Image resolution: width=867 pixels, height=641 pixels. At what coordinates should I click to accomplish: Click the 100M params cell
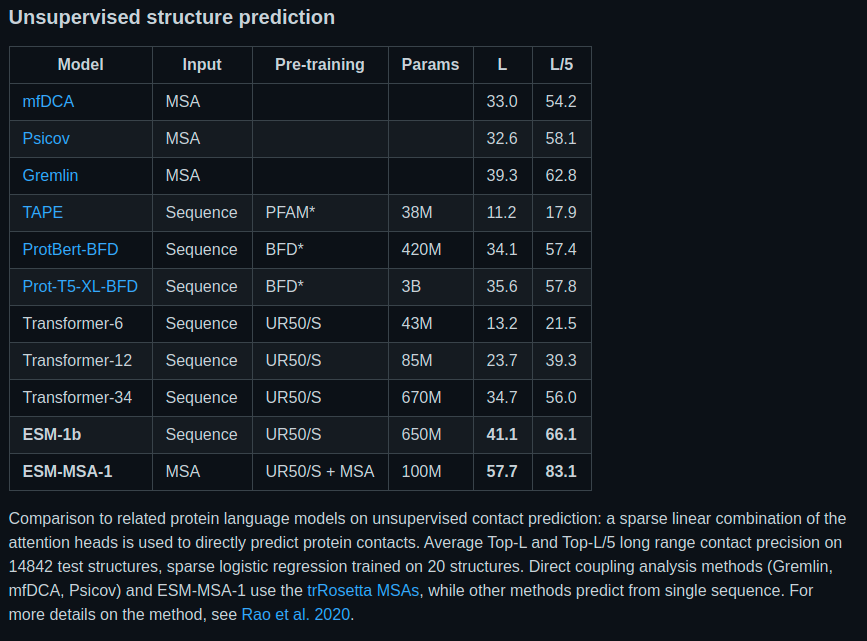tap(421, 471)
